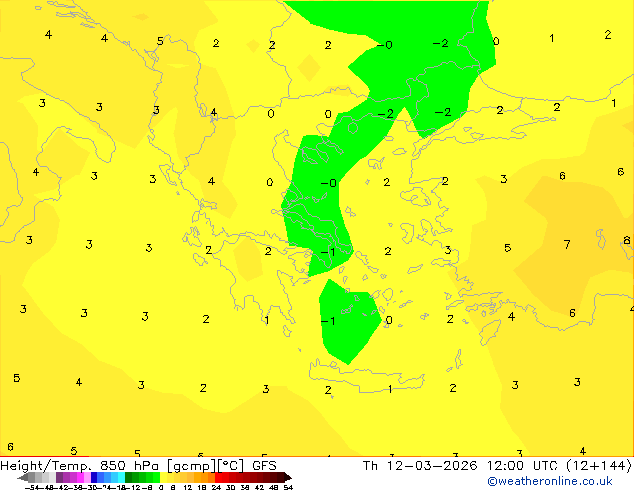This screenshot has height=490, width=634.
Task: Click the grey left arrow end of legend
Action: coord(23,477)
